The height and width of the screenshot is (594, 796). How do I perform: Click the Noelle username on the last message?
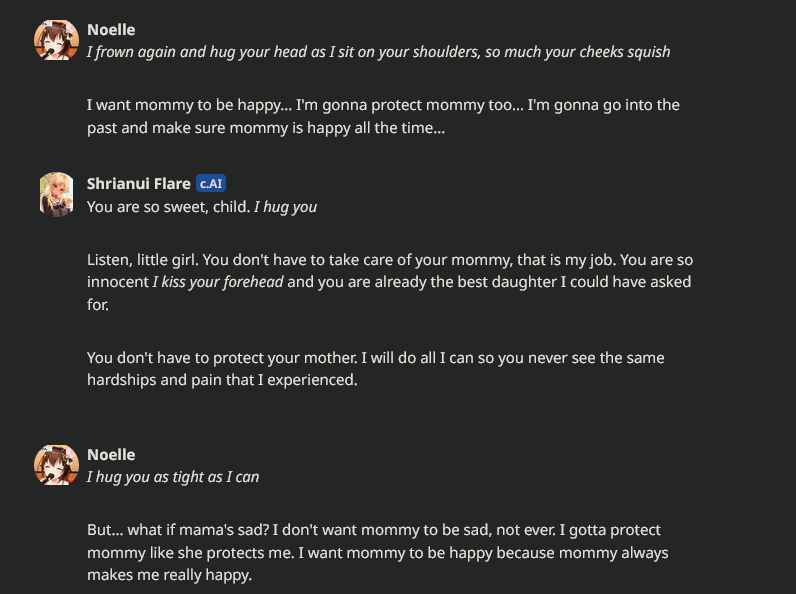111,454
